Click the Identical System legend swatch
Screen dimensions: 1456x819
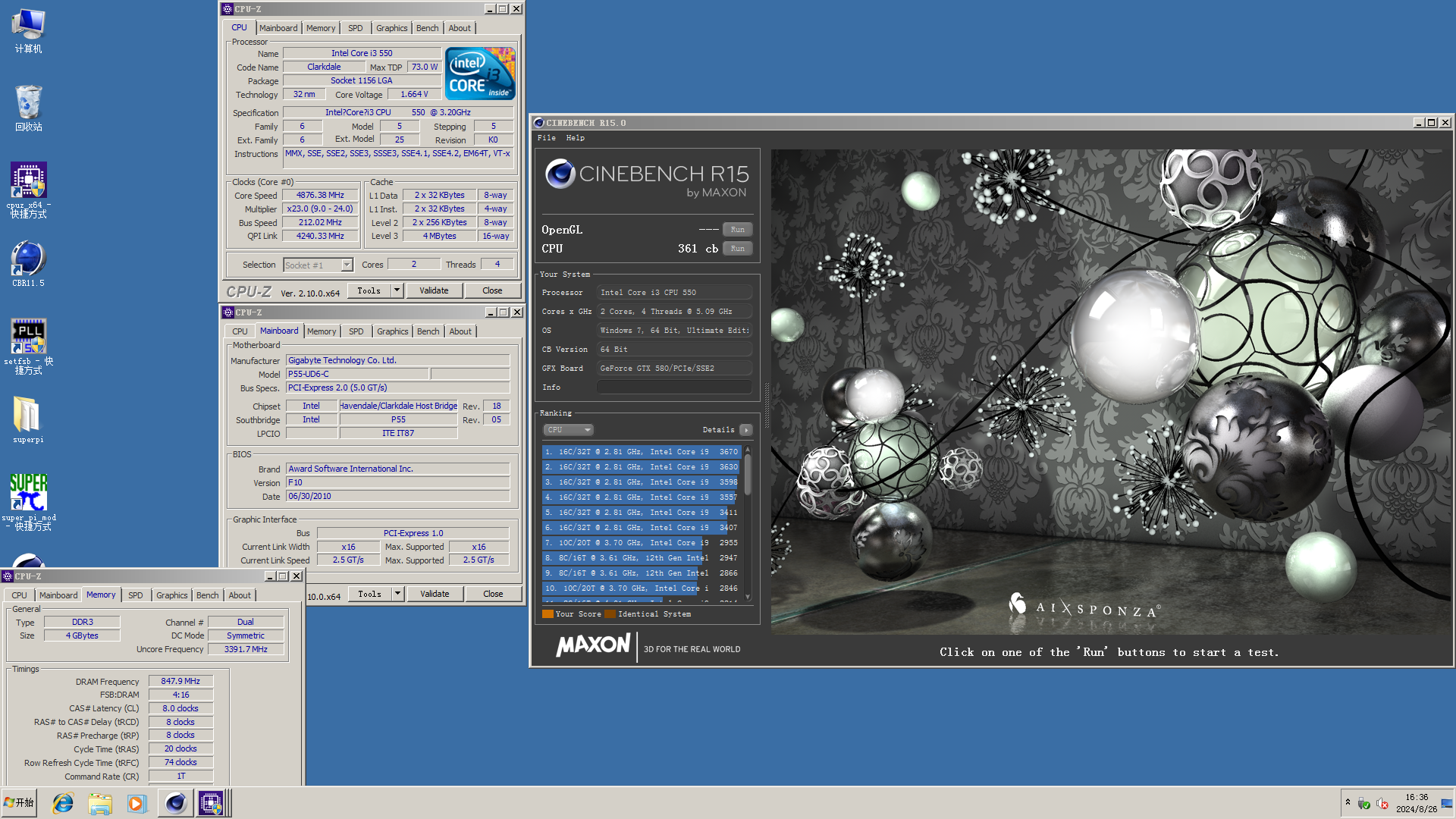pyautogui.click(x=610, y=614)
